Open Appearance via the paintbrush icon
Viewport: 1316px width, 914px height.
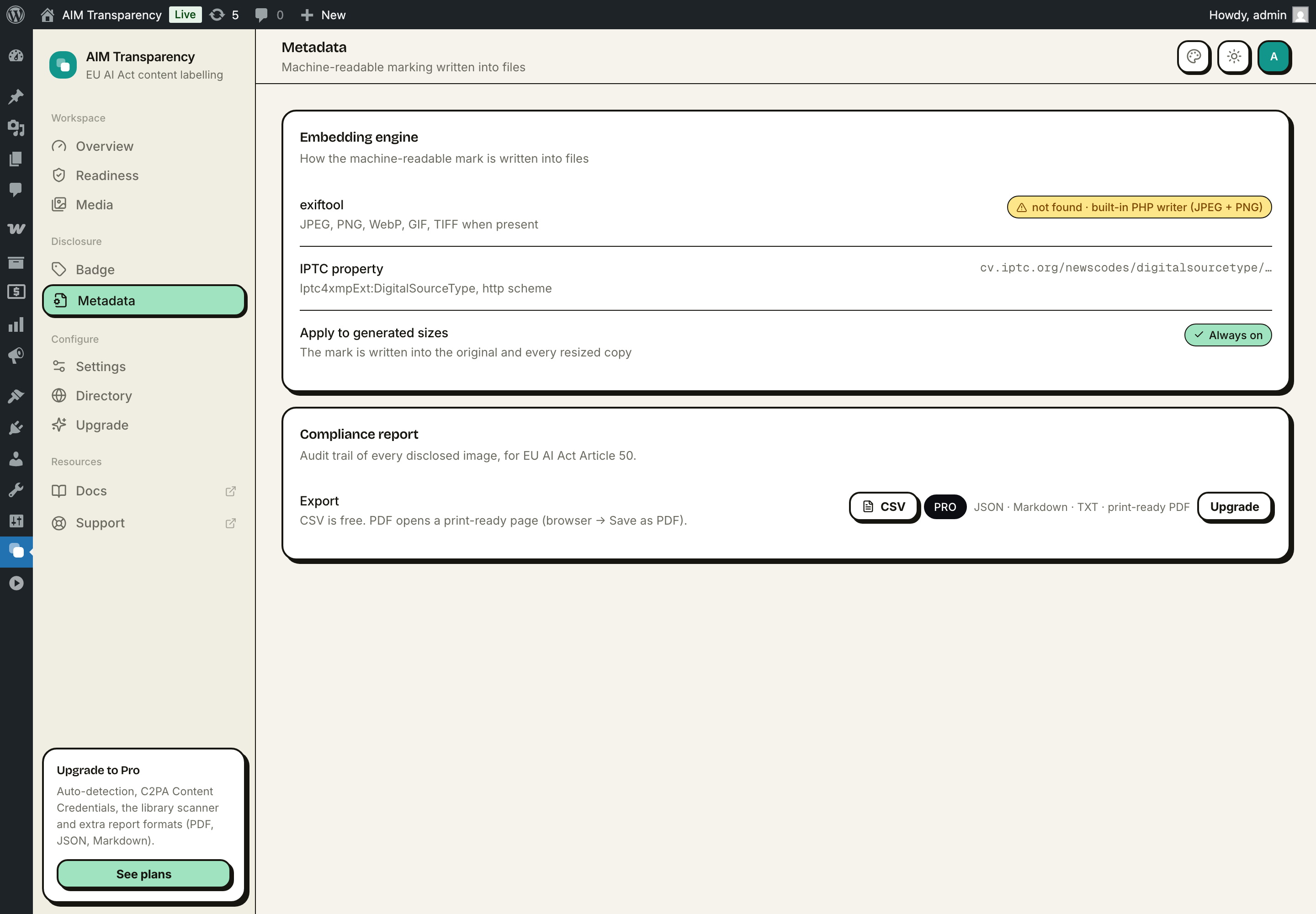(16, 396)
